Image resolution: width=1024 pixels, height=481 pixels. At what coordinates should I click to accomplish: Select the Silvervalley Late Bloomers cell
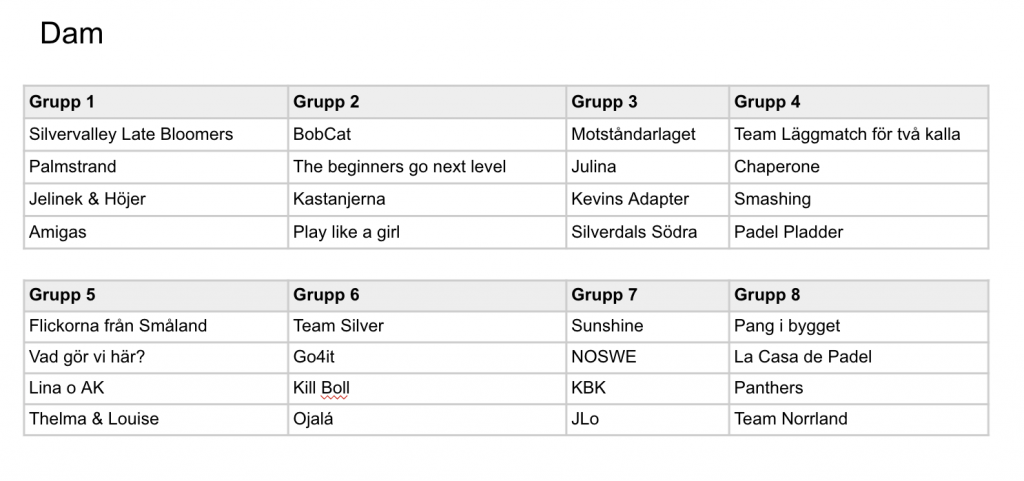point(156,134)
